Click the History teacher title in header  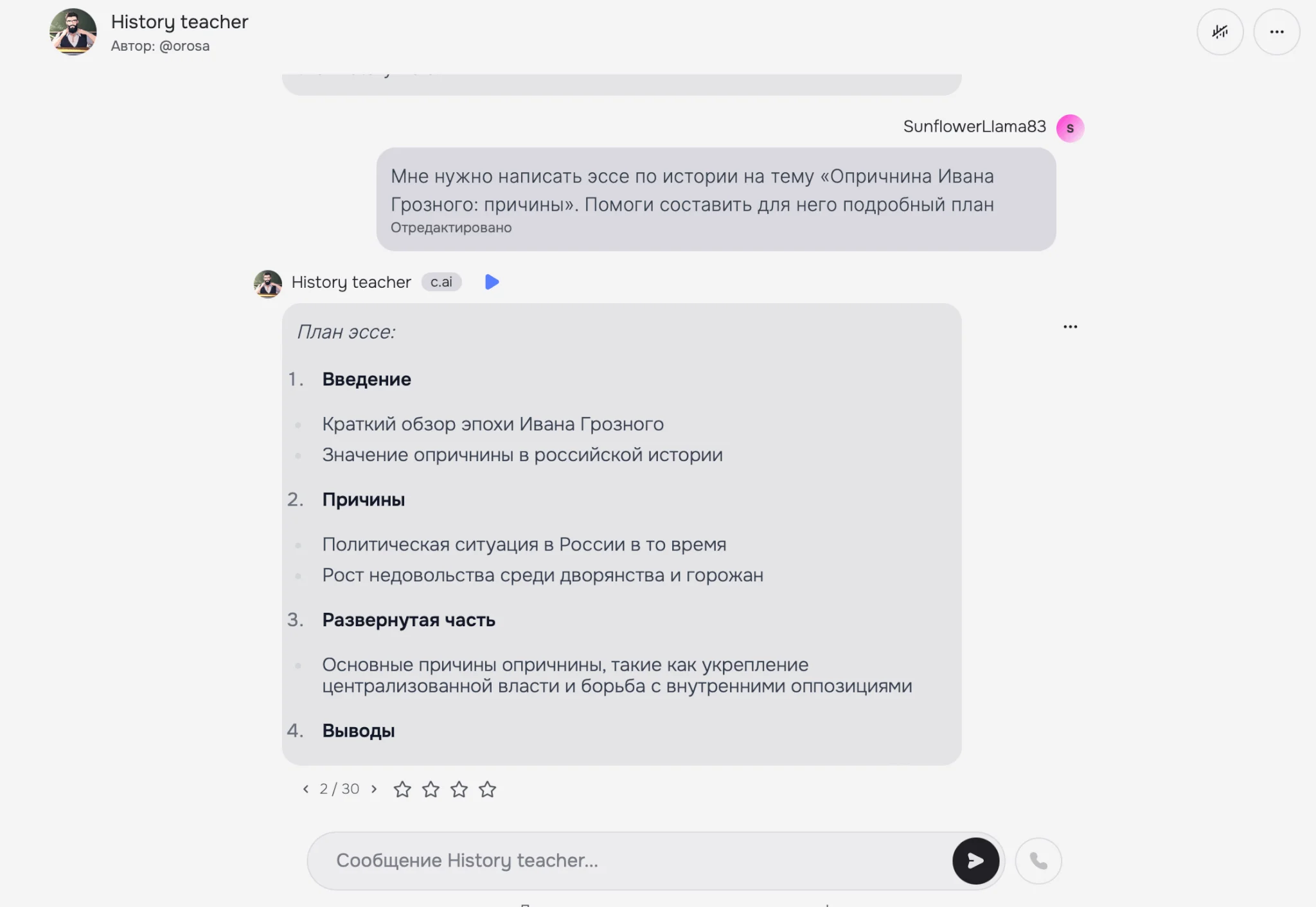point(179,22)
